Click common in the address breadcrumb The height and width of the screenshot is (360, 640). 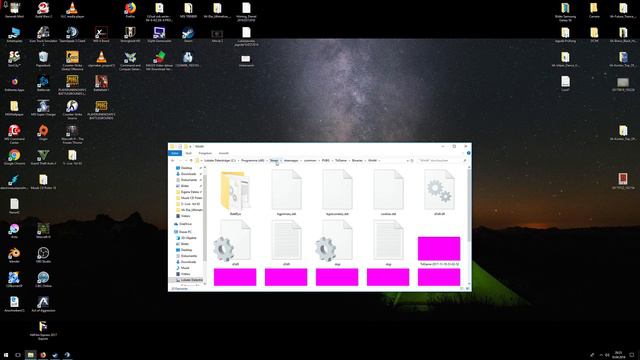[x=310, y=160]
